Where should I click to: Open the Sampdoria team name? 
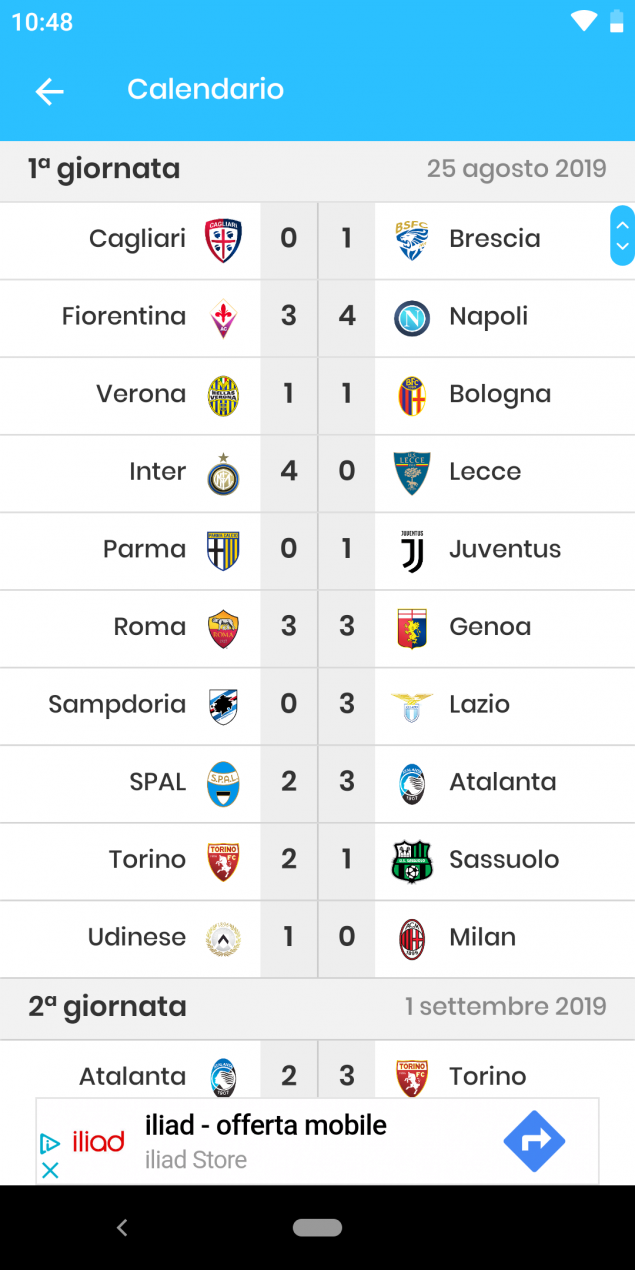tap(117, 705)
